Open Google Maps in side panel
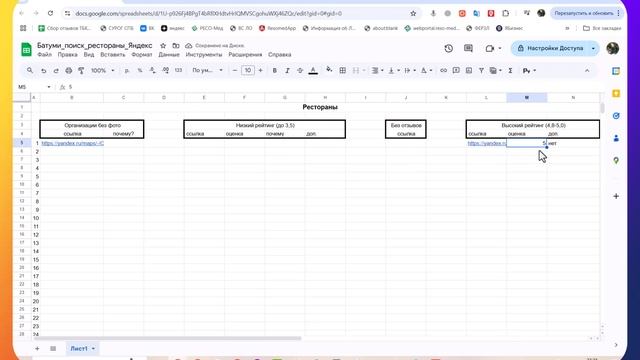Screen dimensions: 640x360 pyautogui.click(x=616, y=160)
